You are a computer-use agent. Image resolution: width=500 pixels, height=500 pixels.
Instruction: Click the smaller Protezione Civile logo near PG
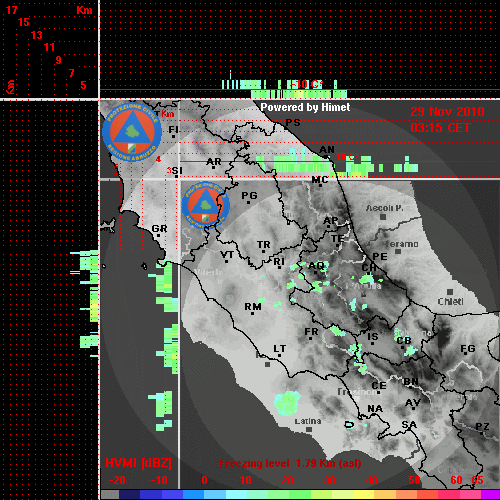206,205
